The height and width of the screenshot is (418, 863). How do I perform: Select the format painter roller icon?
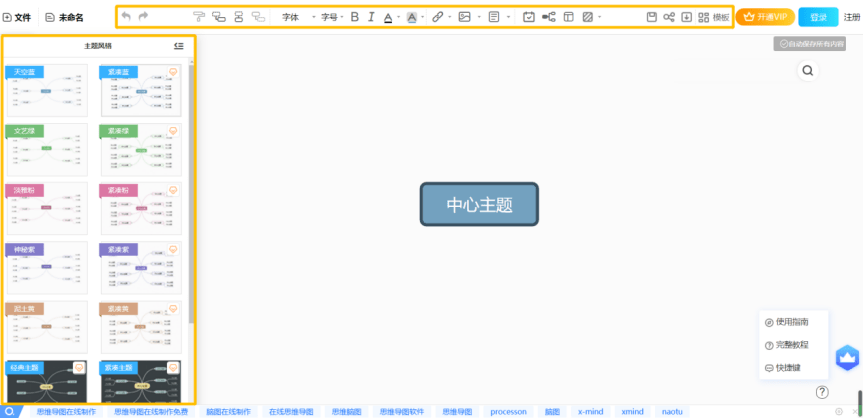point(199,17)
